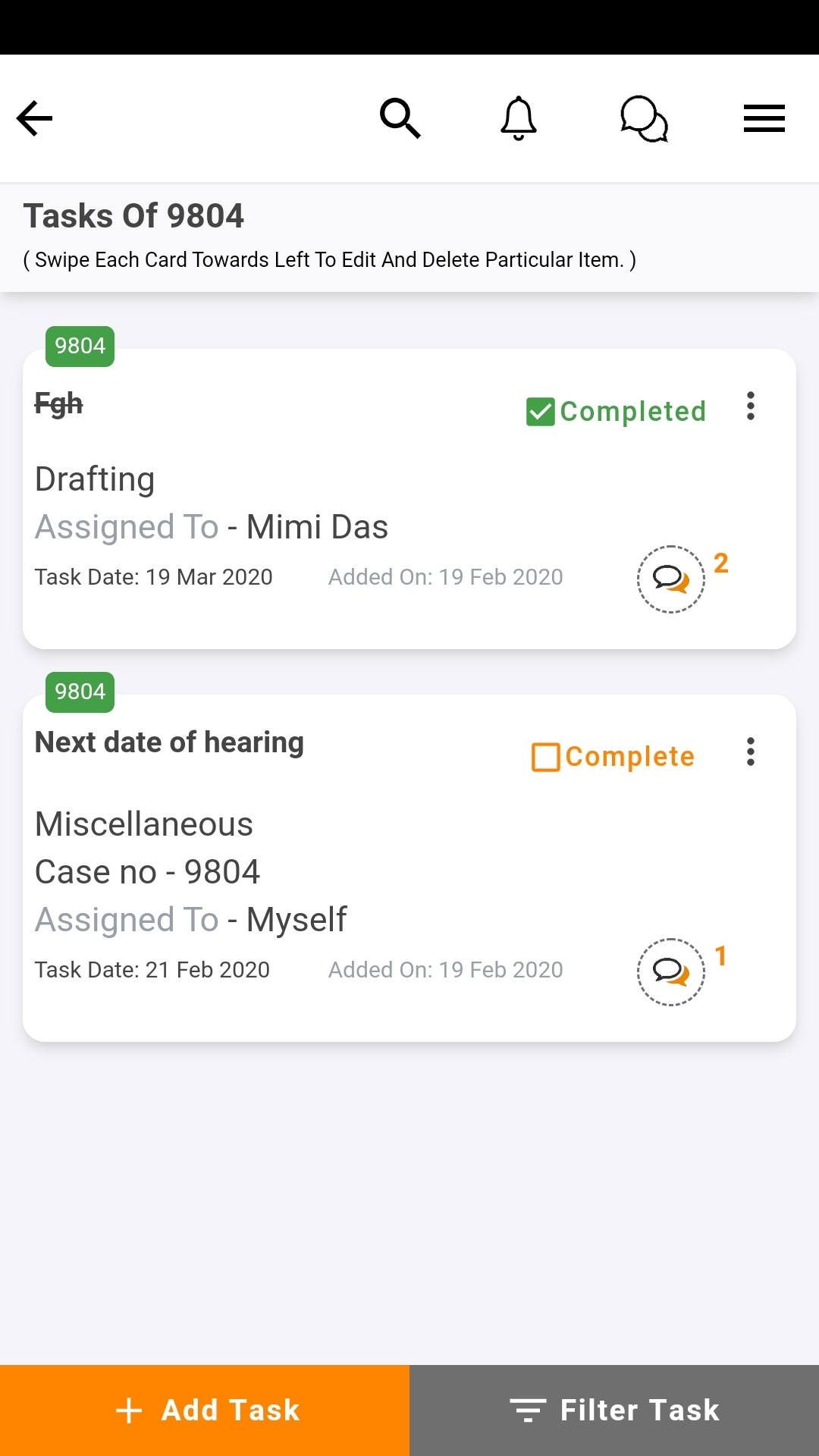819x1456 pixels.
Task: Open three-dot options for Fgh task
Action: pos(751,406)
